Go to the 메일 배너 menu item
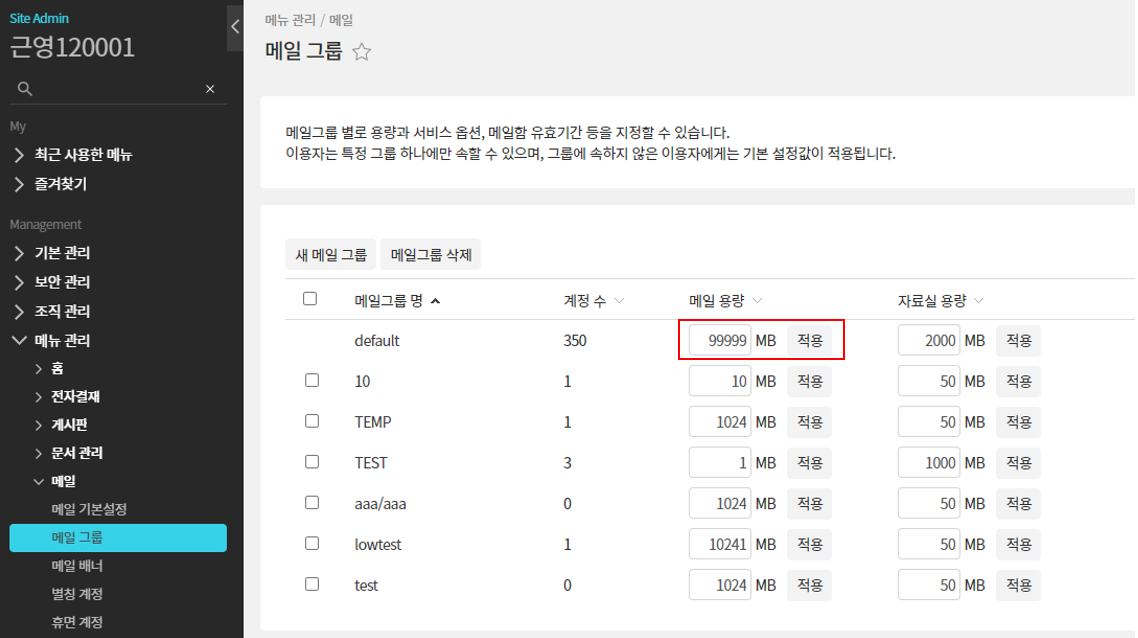 77,566
